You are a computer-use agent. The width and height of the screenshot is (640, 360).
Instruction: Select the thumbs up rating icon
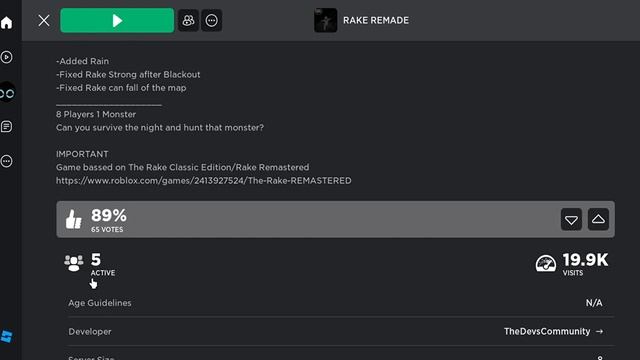pos(73,219)
